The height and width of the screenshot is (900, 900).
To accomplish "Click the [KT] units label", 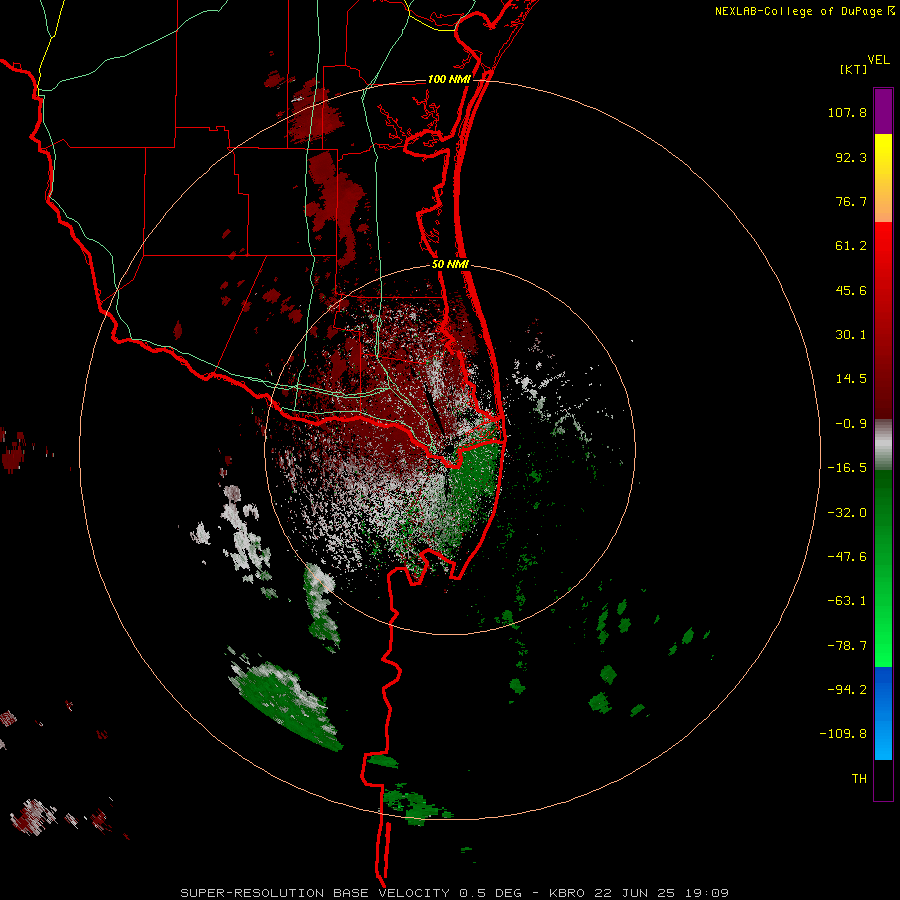I will (x=854, y=69).
